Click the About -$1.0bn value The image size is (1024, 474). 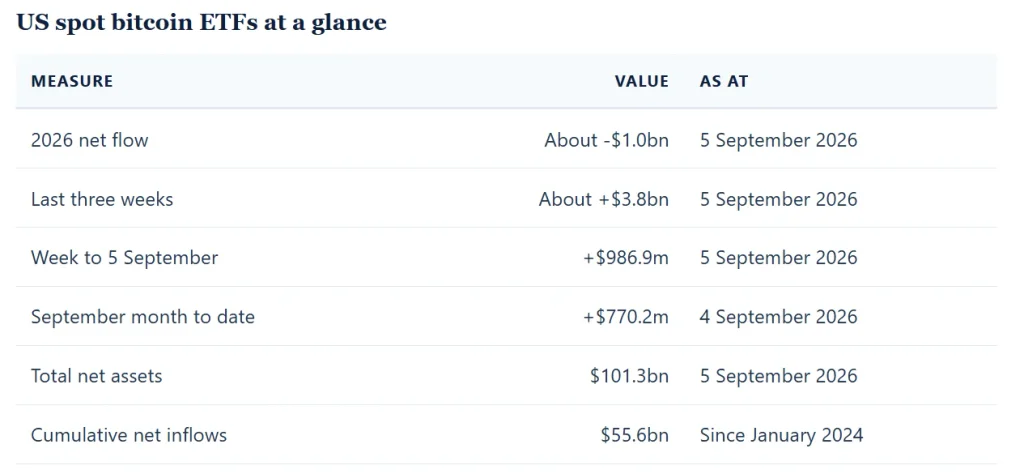pos(607,140)
